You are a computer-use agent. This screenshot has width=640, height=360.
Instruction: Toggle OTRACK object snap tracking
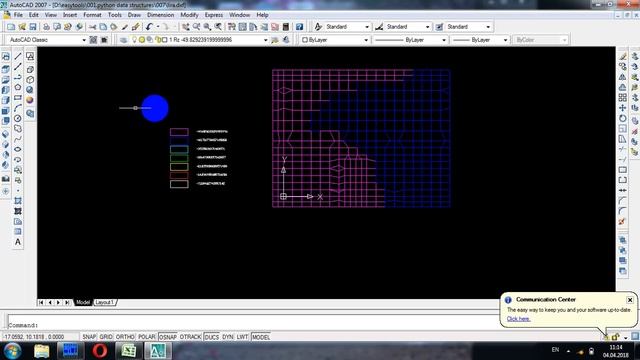point(190,337)
